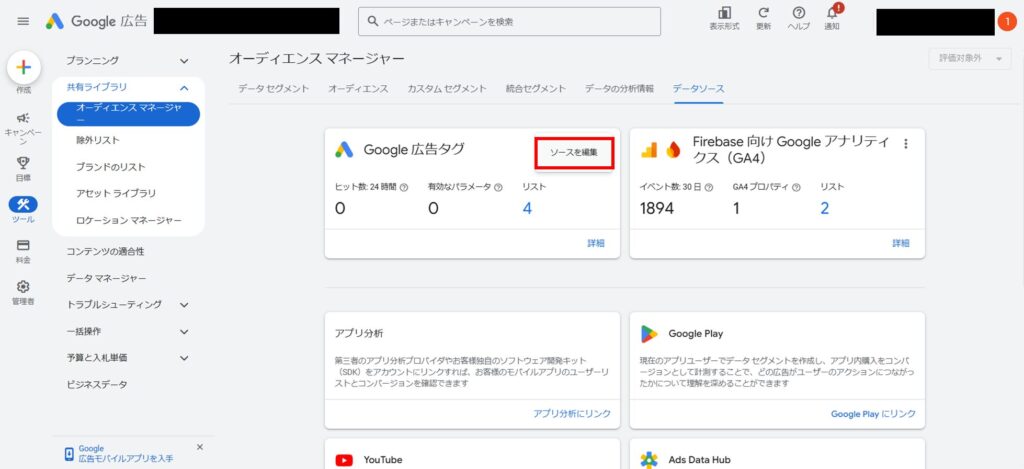Click the オーディエンス マネージャー page heading
This screenshot has height=469, width=1024.
pos(317,59)
